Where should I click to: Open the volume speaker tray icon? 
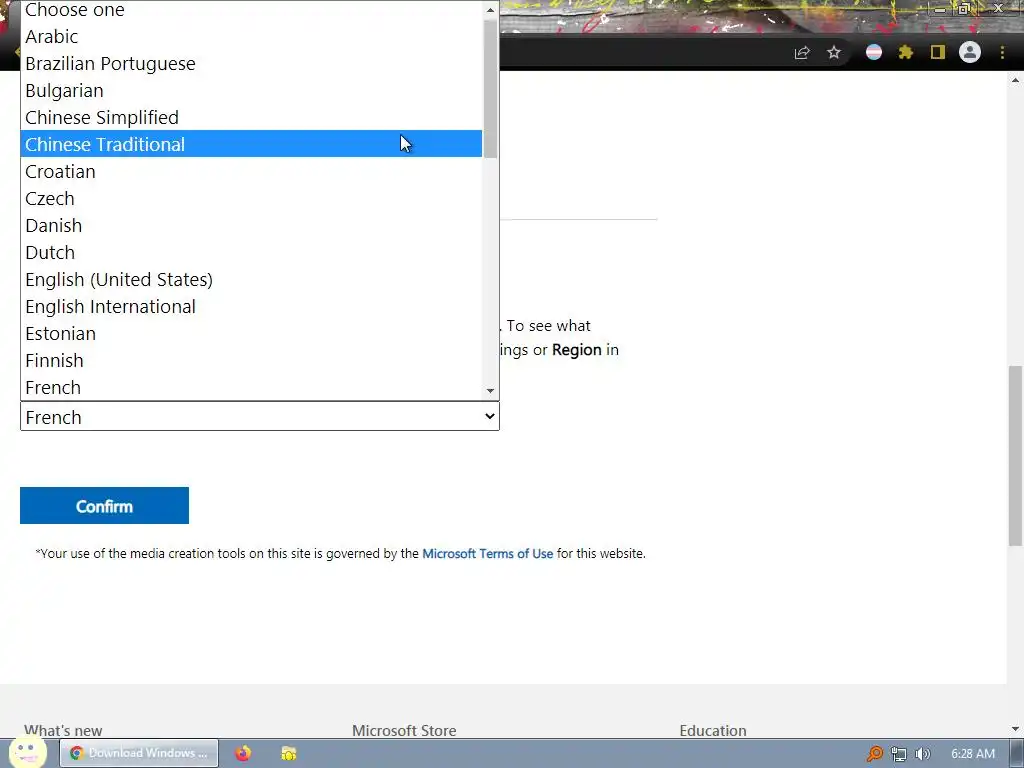[922, 754]
